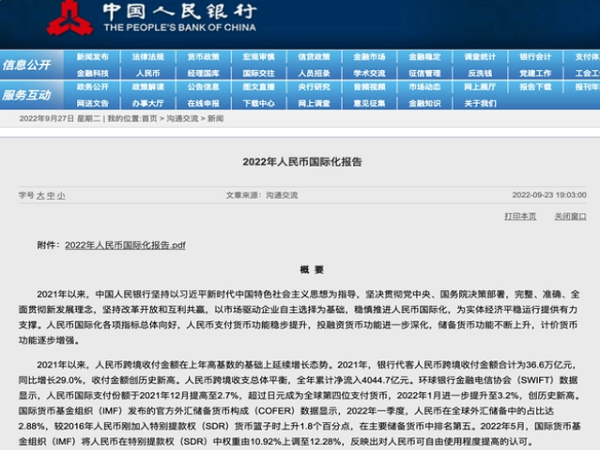The width and height of the screenshot is (600, 450).
Task: Open the 网送文告 menu item
Action: click(93, 103)
